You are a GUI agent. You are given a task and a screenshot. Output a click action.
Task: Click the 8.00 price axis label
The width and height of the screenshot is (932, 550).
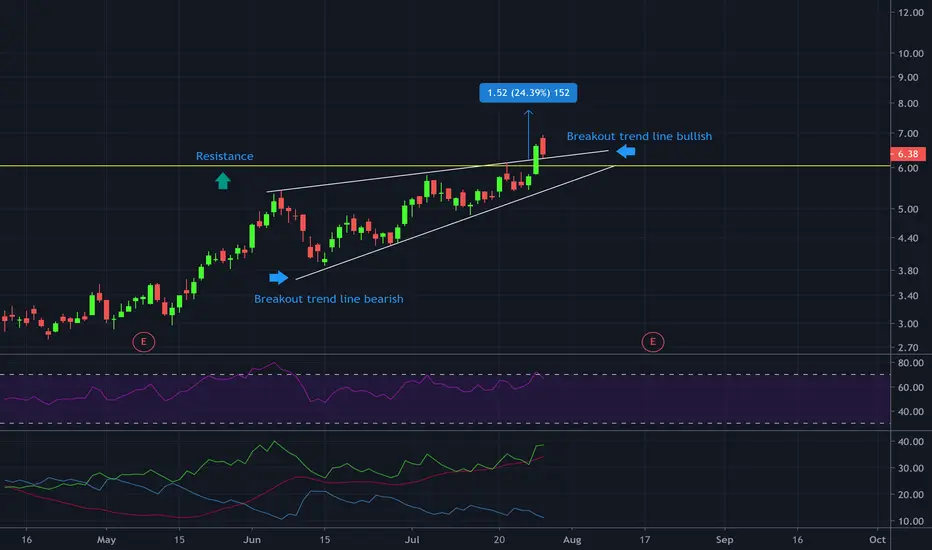tap(908, 103)
